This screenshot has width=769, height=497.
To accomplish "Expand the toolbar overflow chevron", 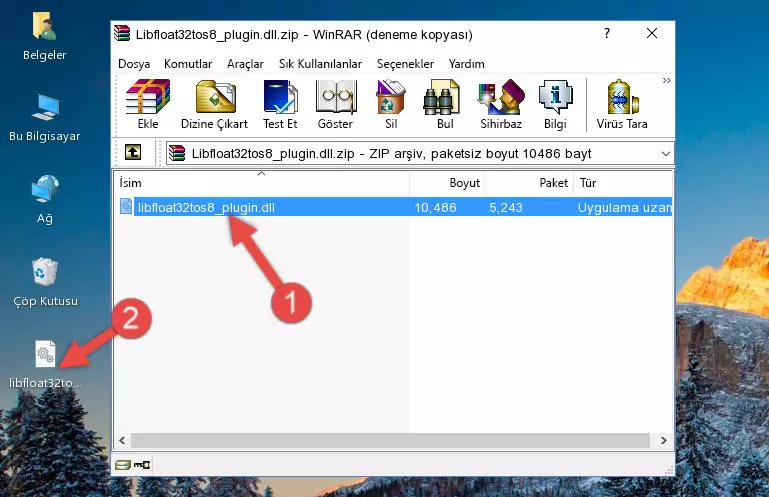I will coord(666,80).
